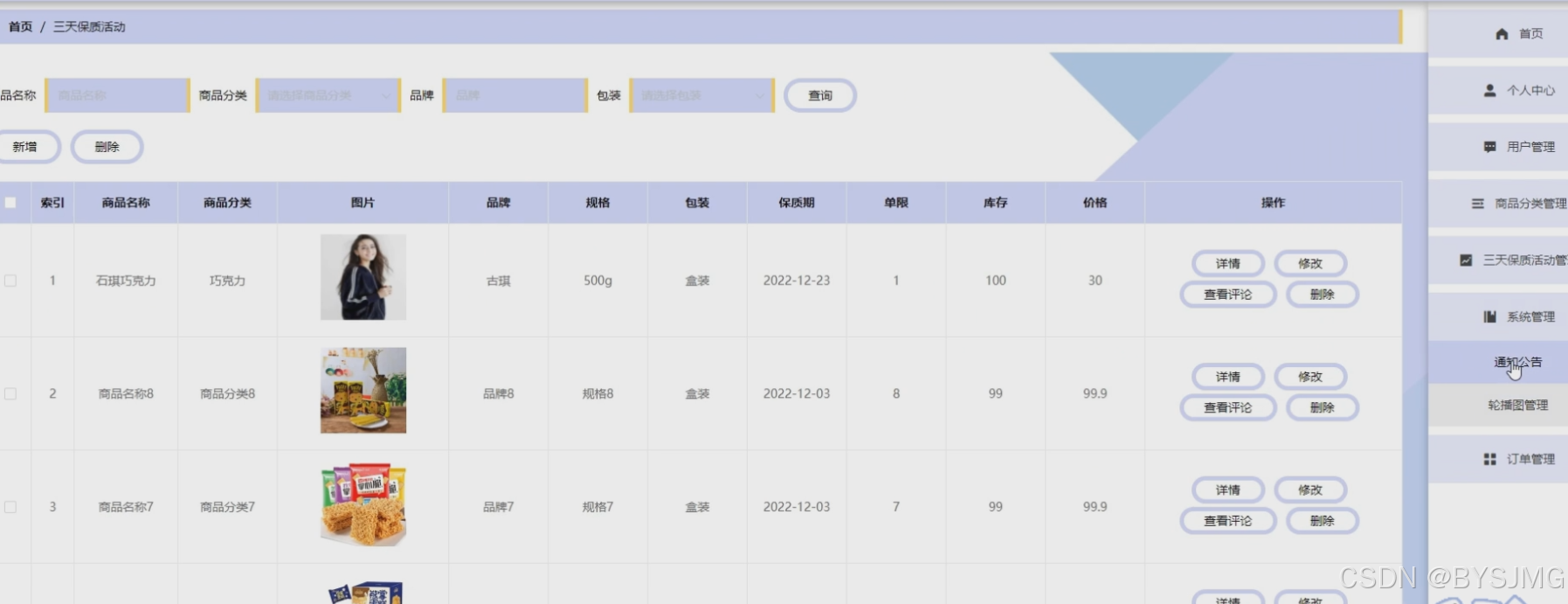Click the chart icon beside 三天保质活动
Viewport: 1568px width, 604px height.
pyautogui.click(x=1466, y=260)
